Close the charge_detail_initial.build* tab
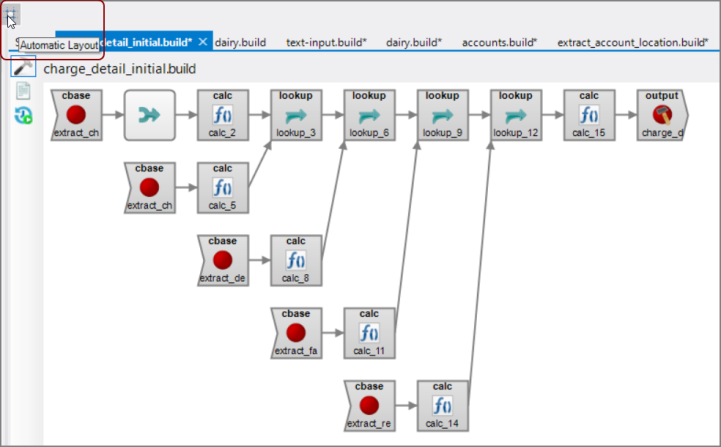Screen dimensions: 721x447 (203, 42)
